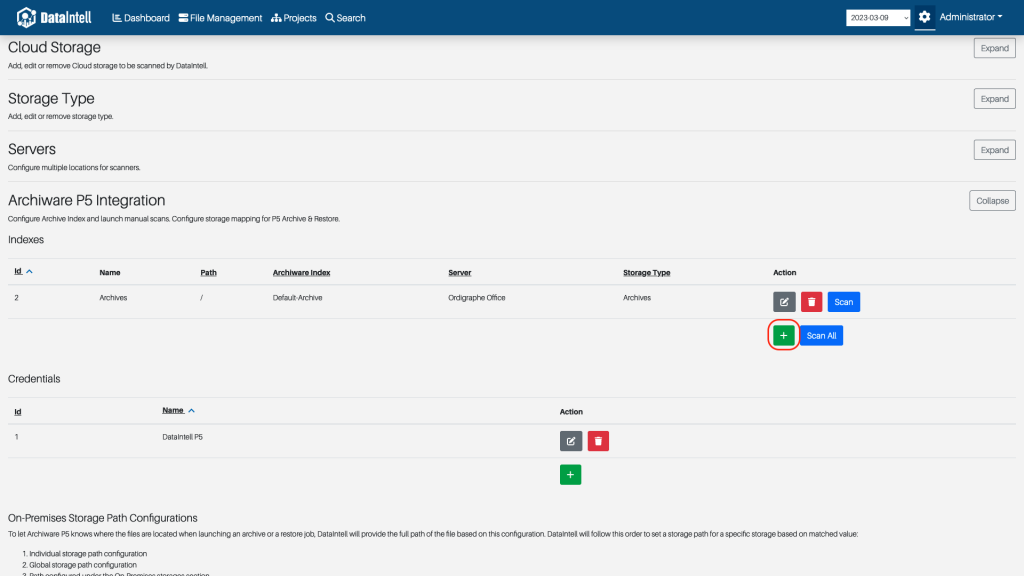Open the settings gear icon
The width and height of the screenshot is (1024, 576).
point(924,17)
